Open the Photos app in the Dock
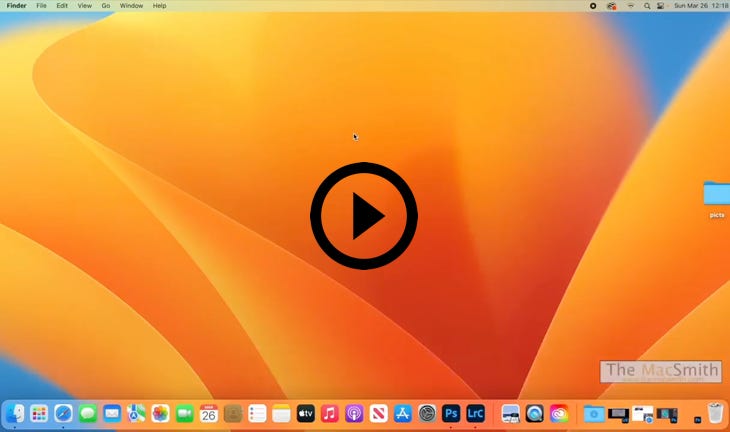730x432 pixels. pos(160,413)
